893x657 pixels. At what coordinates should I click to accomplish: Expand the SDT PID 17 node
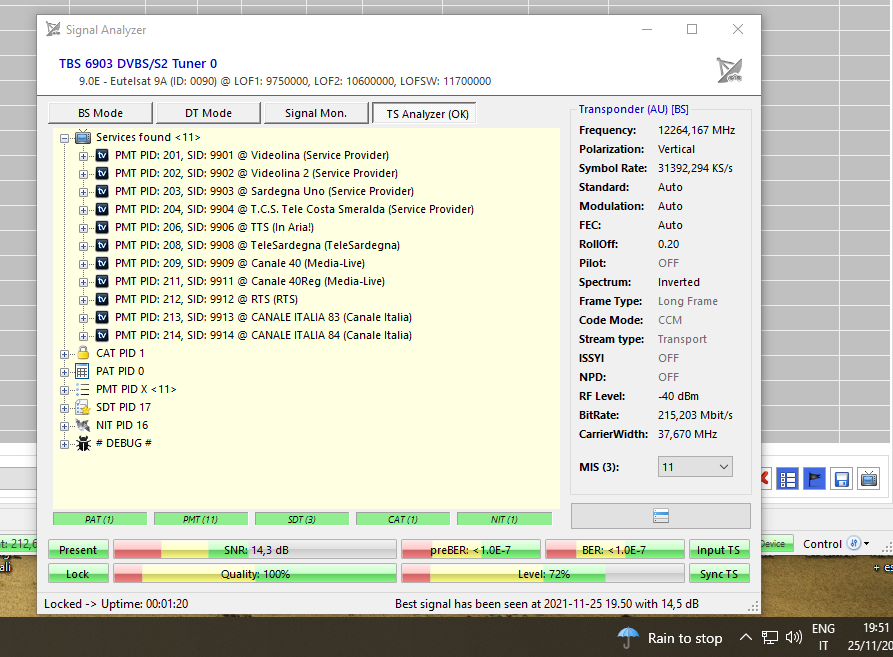coord(64,408)
